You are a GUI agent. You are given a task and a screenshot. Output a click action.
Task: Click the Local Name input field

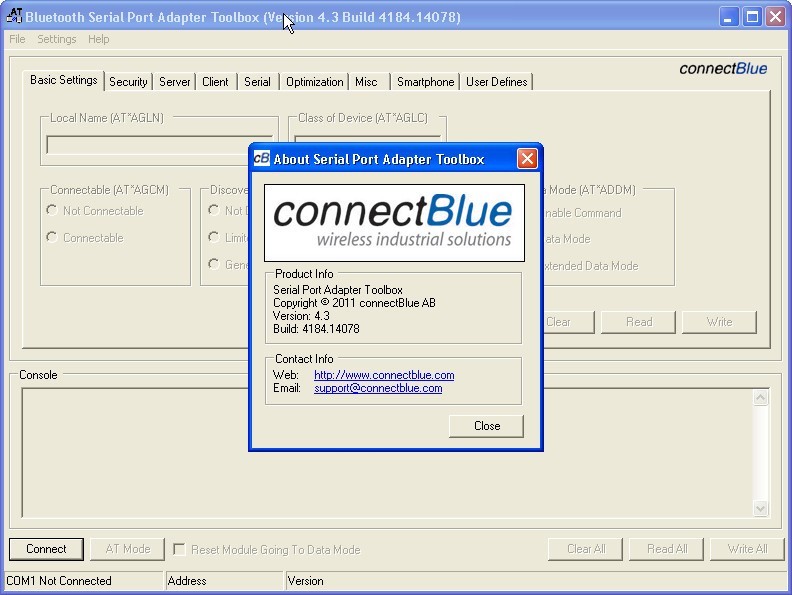tap(160, 145)
